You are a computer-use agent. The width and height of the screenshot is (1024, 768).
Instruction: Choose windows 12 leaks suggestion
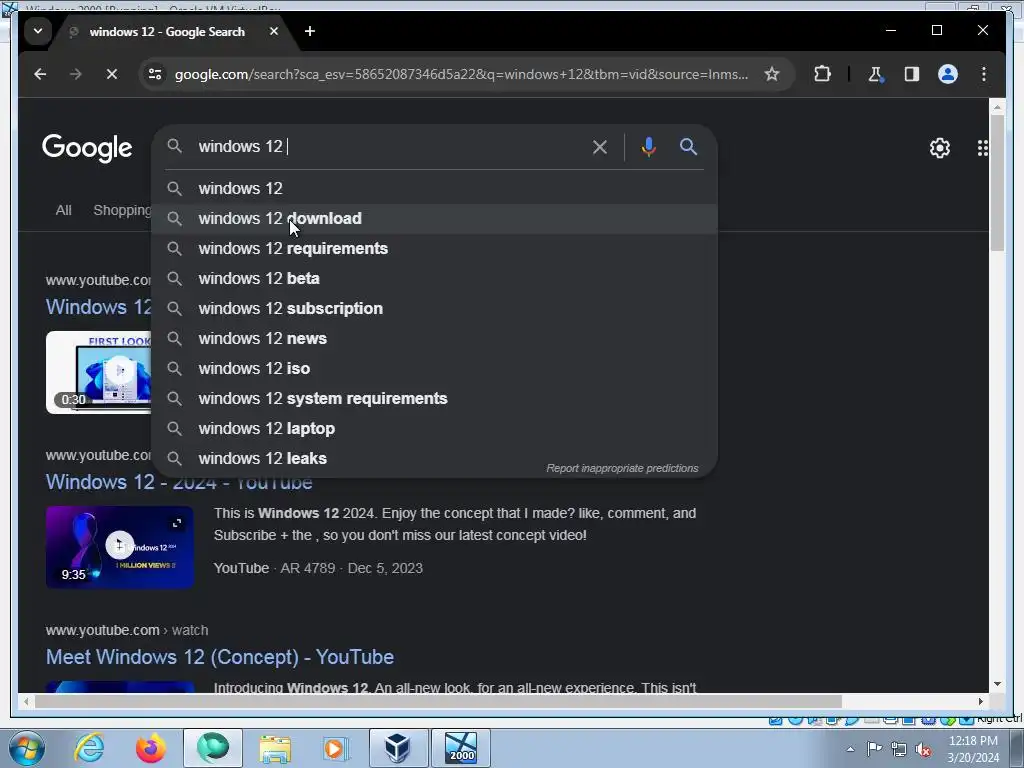[x=434, y=458]
